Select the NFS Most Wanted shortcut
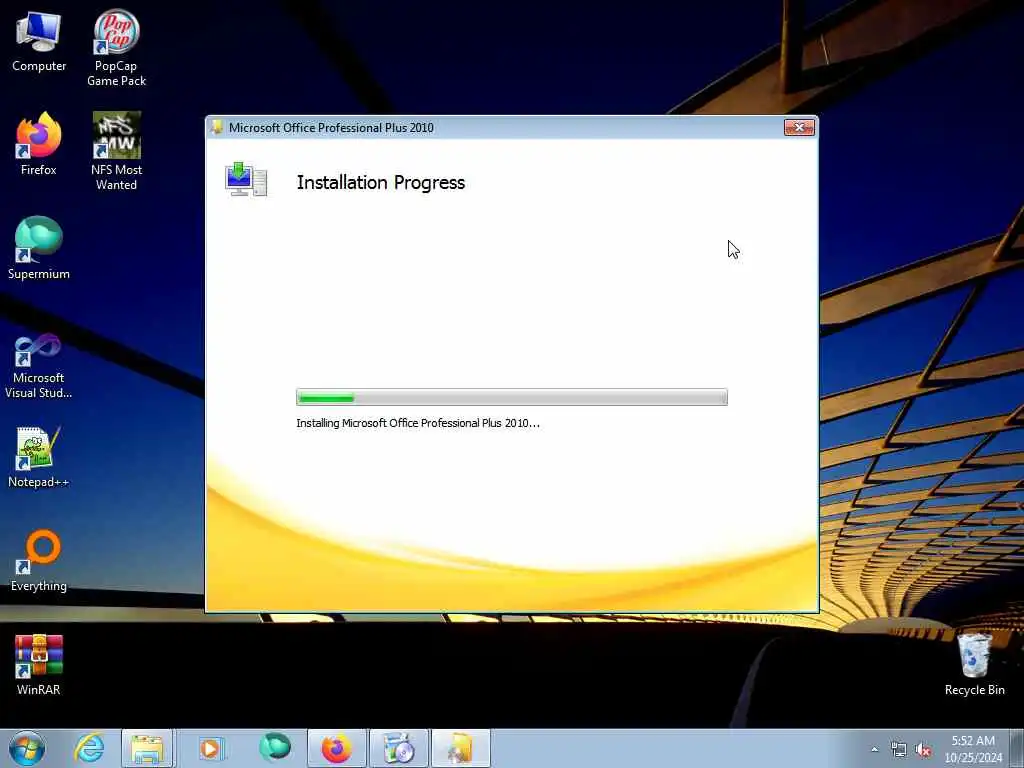Image resolution: width=1024 pixels, height=768 pixels. pyautogui.click(x=116, y=151)
